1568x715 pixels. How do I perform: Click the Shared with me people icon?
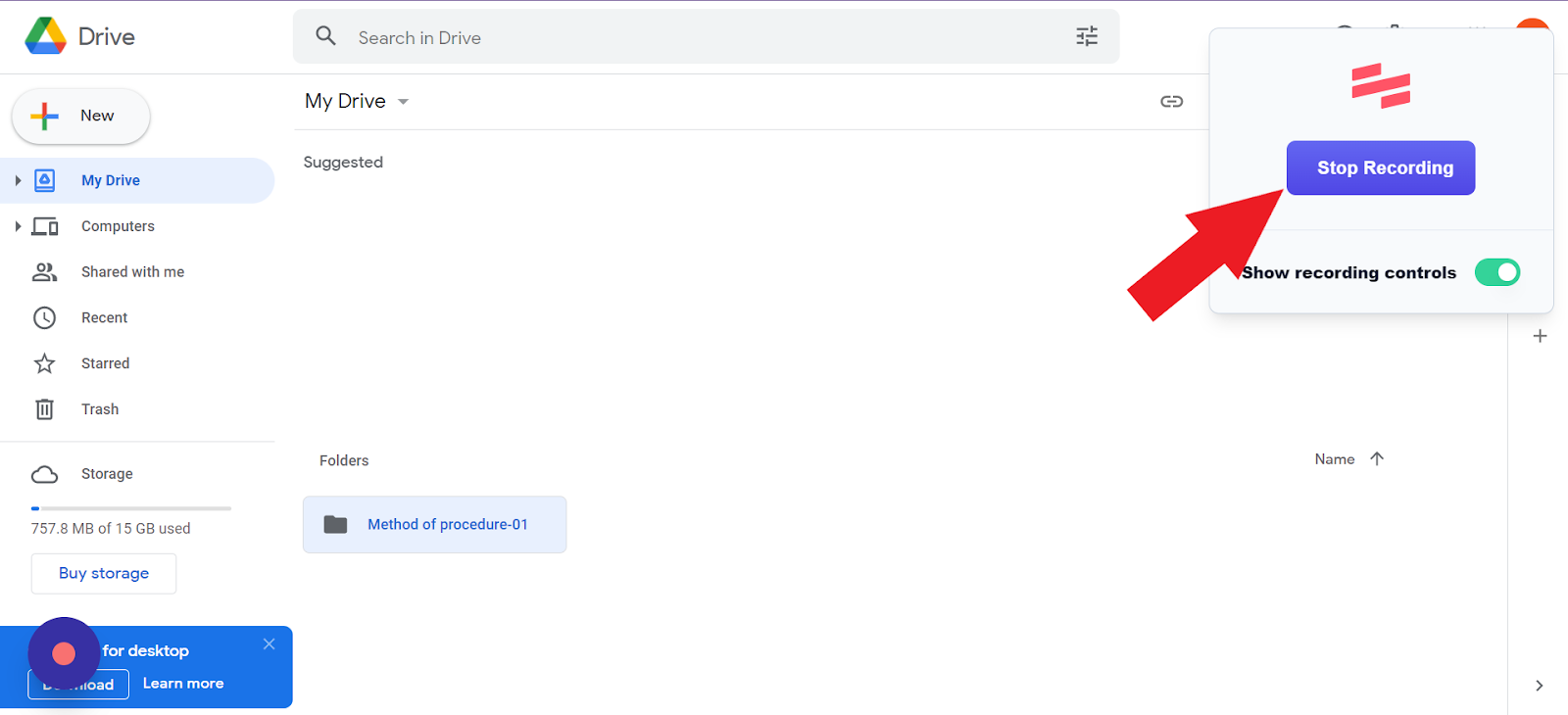point(45,272)
